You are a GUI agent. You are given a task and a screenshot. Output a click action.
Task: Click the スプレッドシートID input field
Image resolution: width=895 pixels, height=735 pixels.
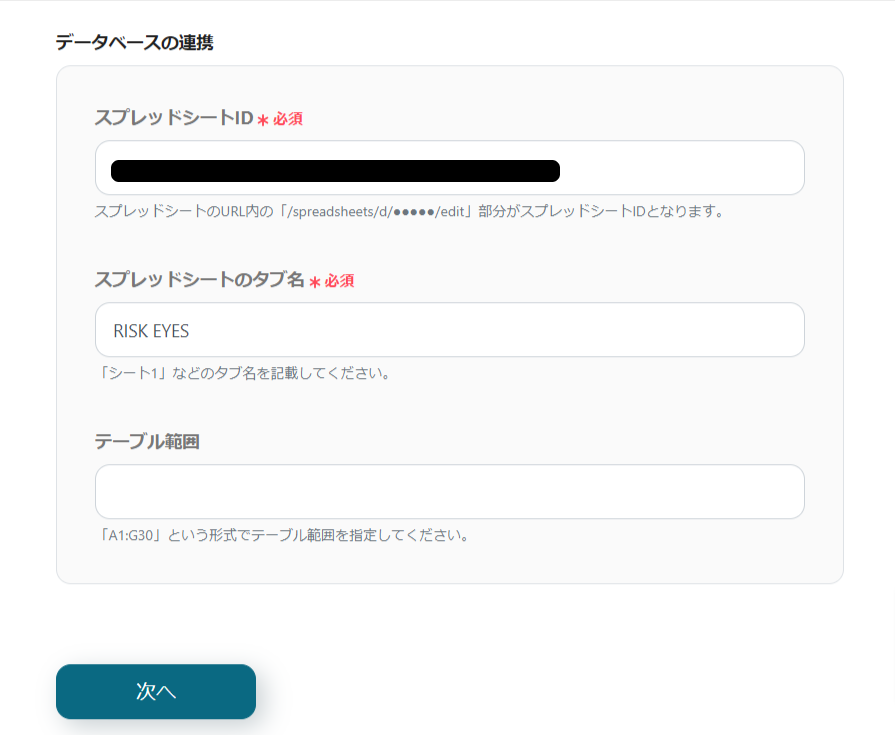pos(680,168)
